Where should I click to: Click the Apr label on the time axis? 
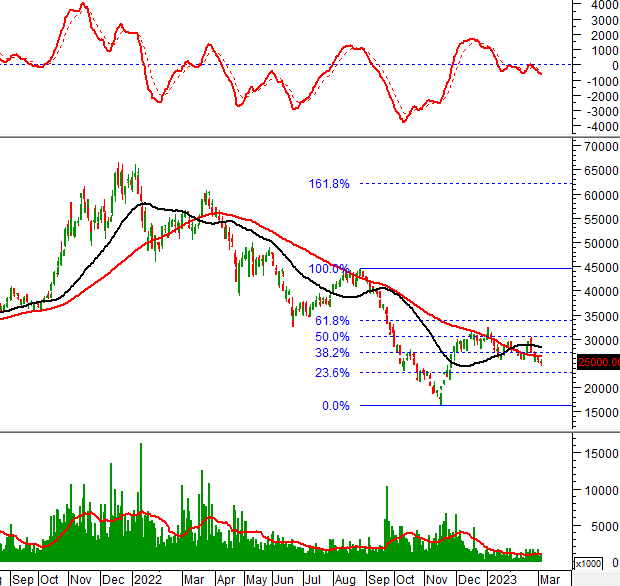coord(225,579)
